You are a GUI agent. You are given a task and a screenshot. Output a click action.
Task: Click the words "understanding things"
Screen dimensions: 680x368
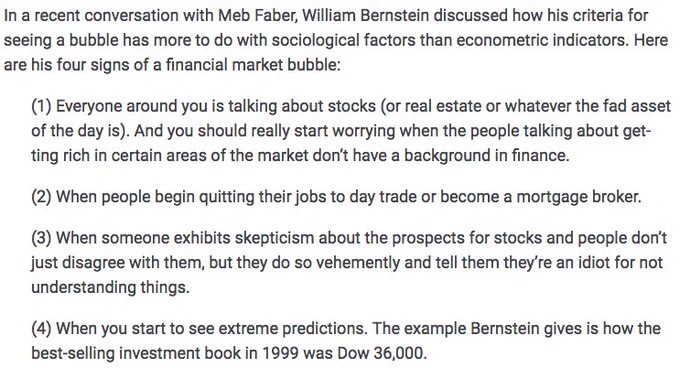click(x=110, y=287)
